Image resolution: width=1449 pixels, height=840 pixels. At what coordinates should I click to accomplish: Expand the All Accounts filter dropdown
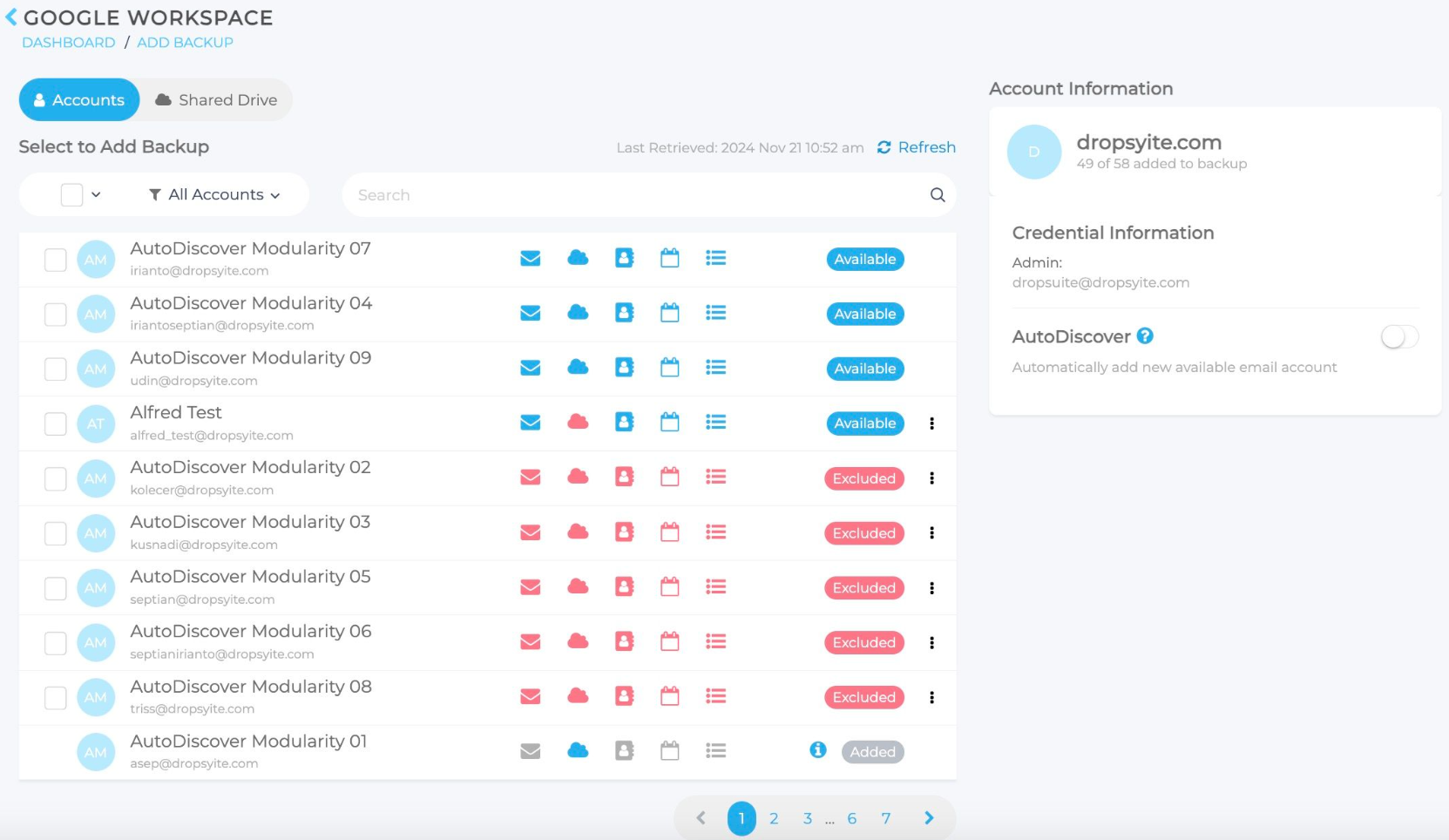pos(214,195)
